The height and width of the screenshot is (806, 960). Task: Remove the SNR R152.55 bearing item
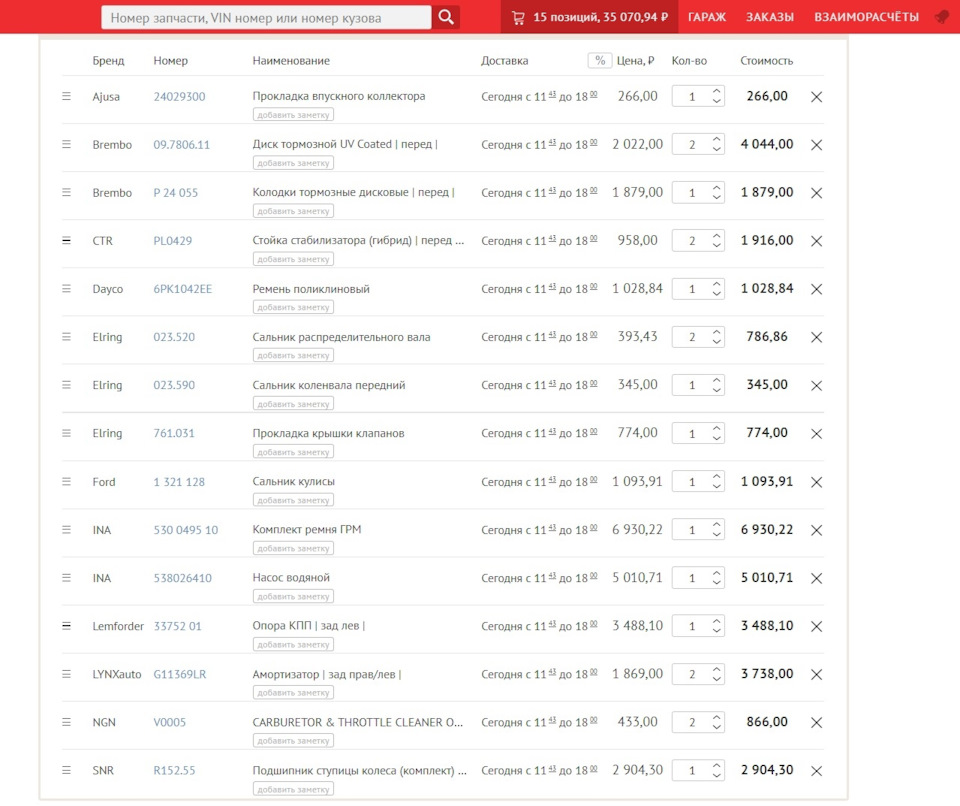pyautogui.click(x=816, y=771)
